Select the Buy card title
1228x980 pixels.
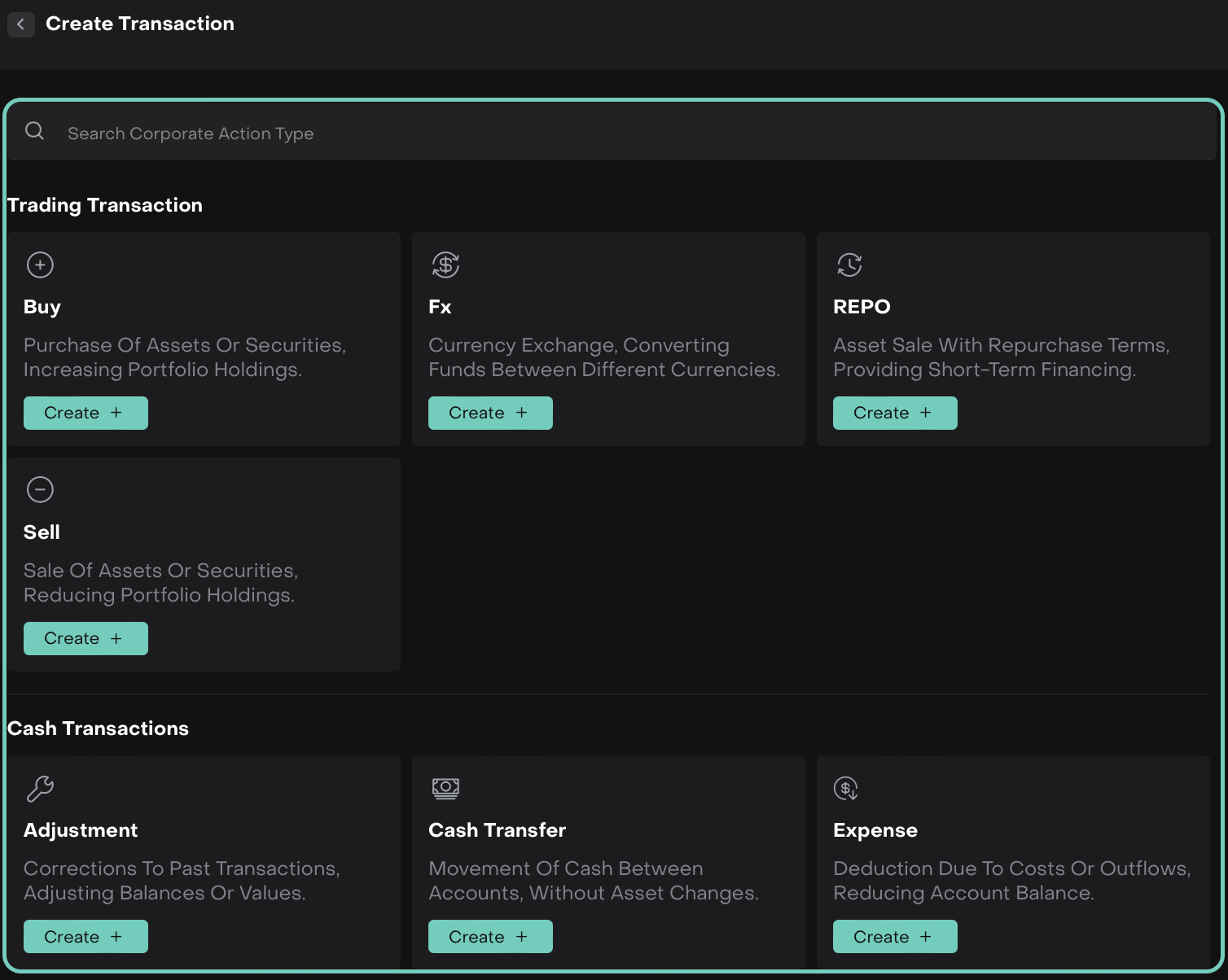point(42,307)
